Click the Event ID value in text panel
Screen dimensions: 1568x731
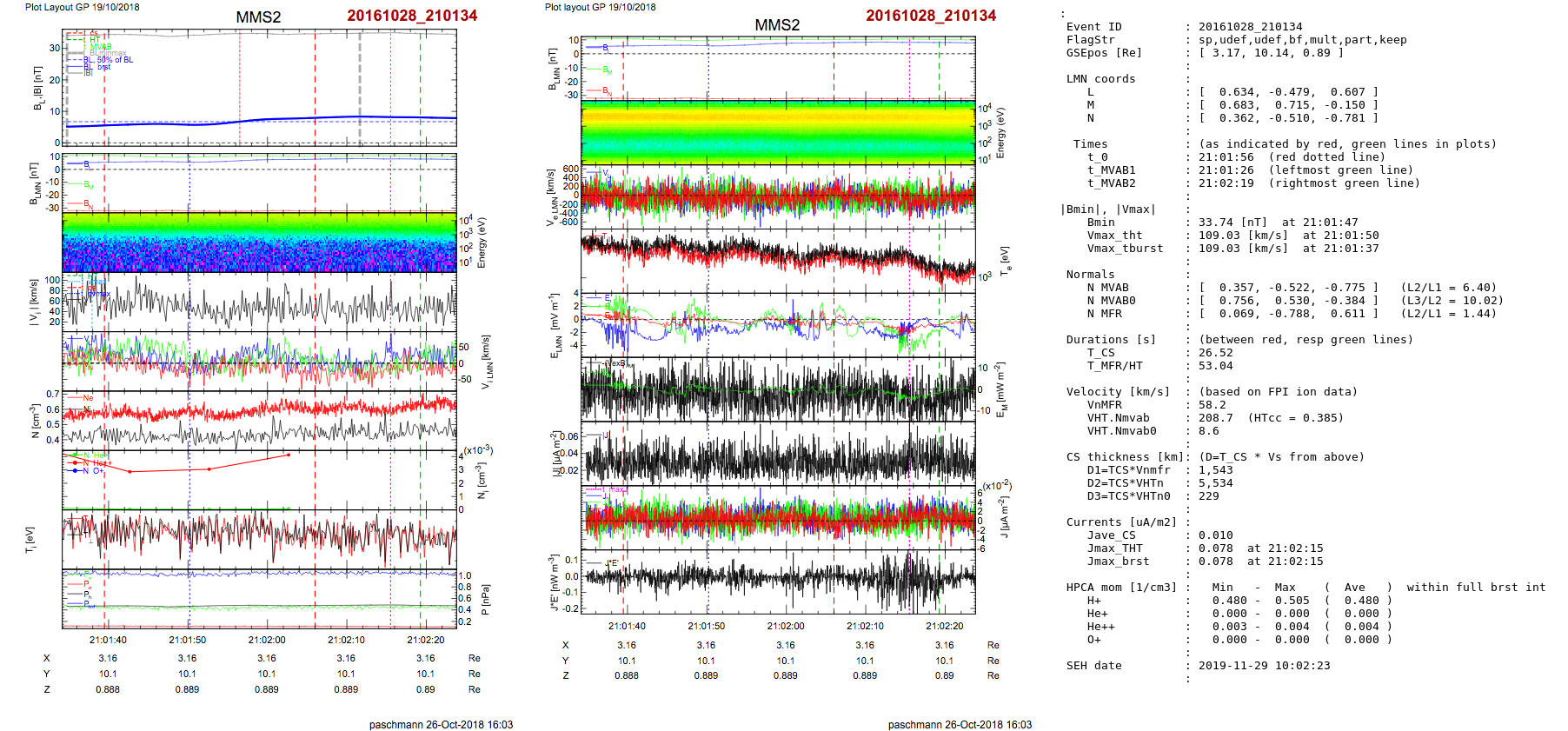(1250, 27)
